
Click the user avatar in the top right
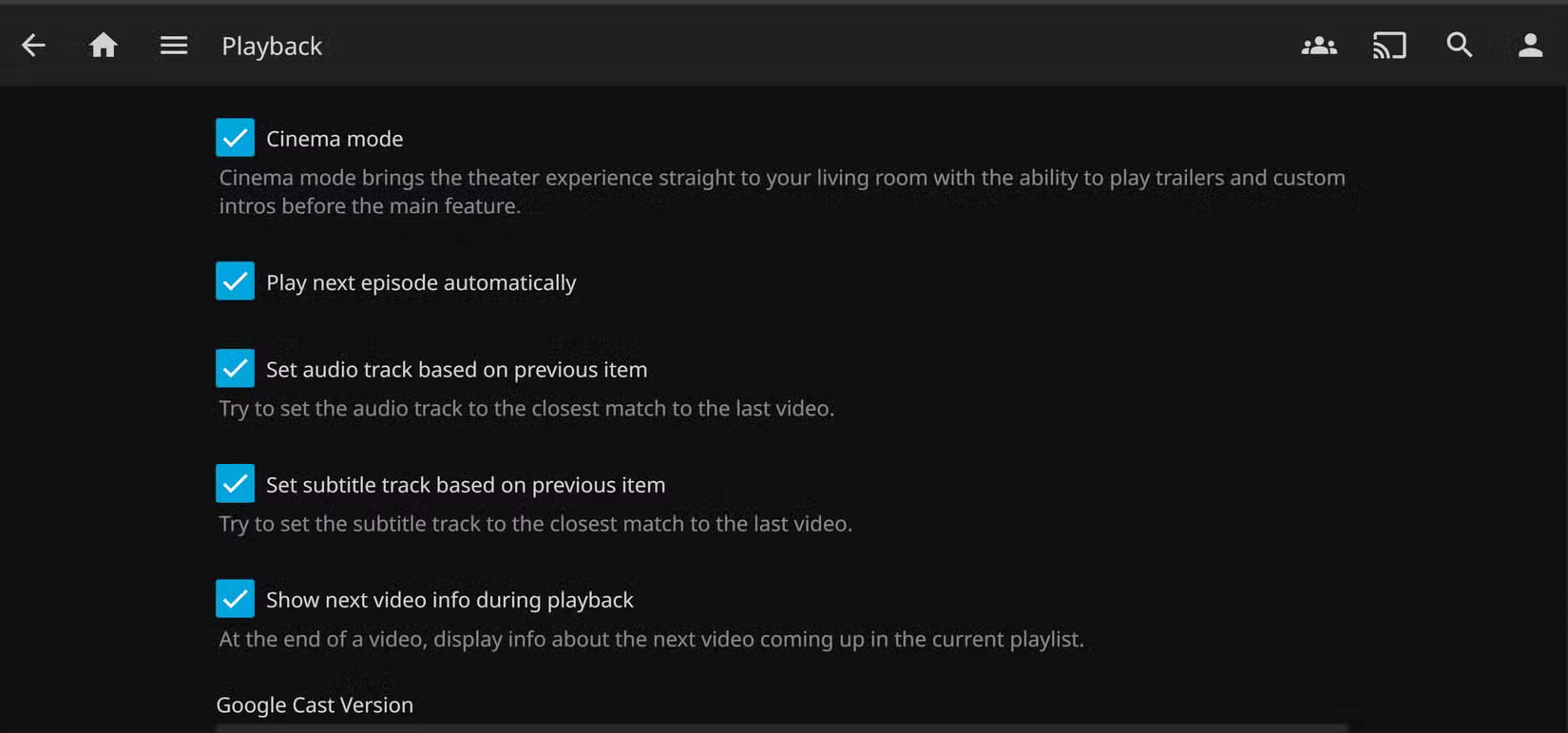[x=1530, y=45]
